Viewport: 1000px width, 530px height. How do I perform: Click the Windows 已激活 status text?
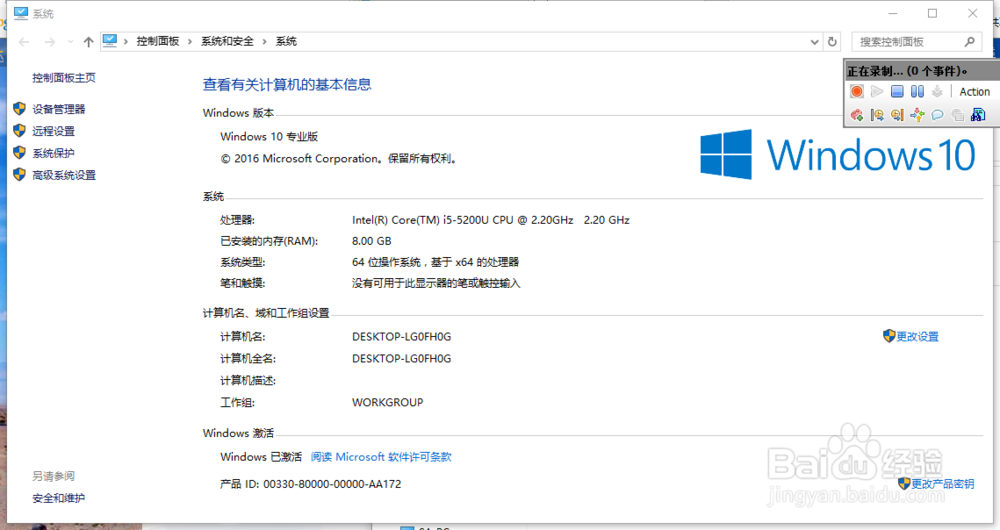(x=261, y=457)
